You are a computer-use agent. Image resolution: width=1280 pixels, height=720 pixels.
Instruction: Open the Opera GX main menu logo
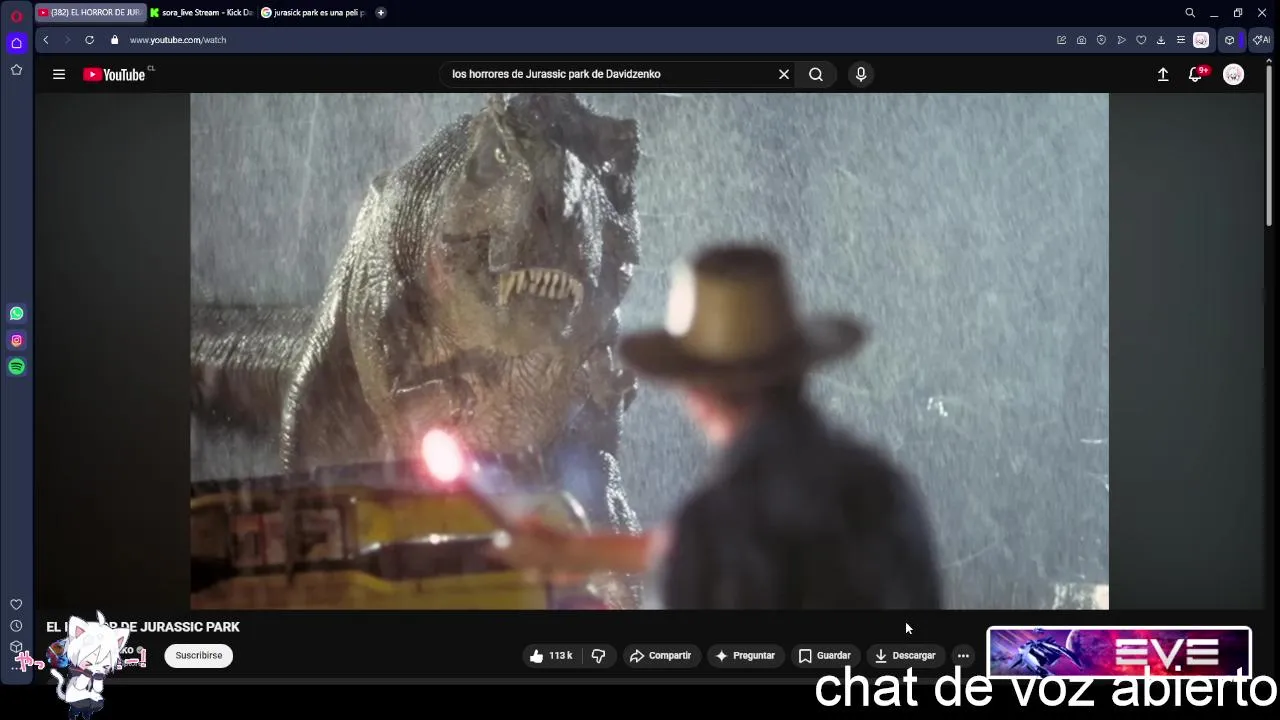[x=16, y=16]
